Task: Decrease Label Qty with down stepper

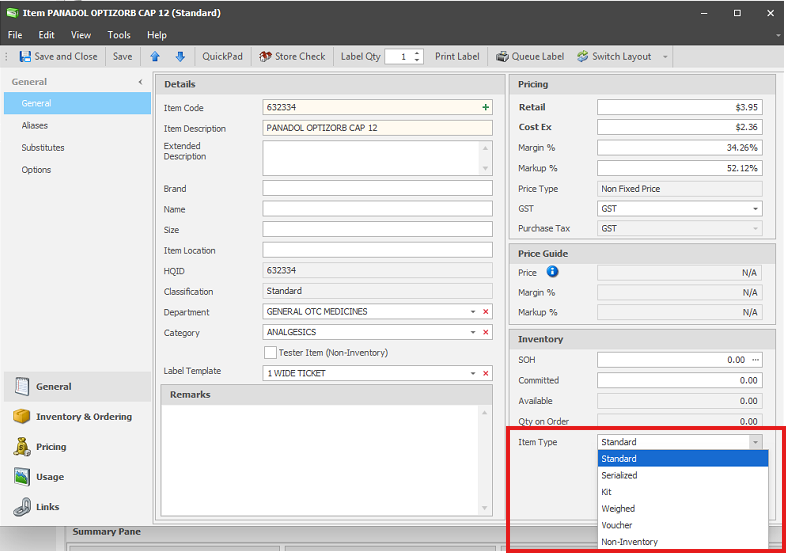Action: [417, 60]
